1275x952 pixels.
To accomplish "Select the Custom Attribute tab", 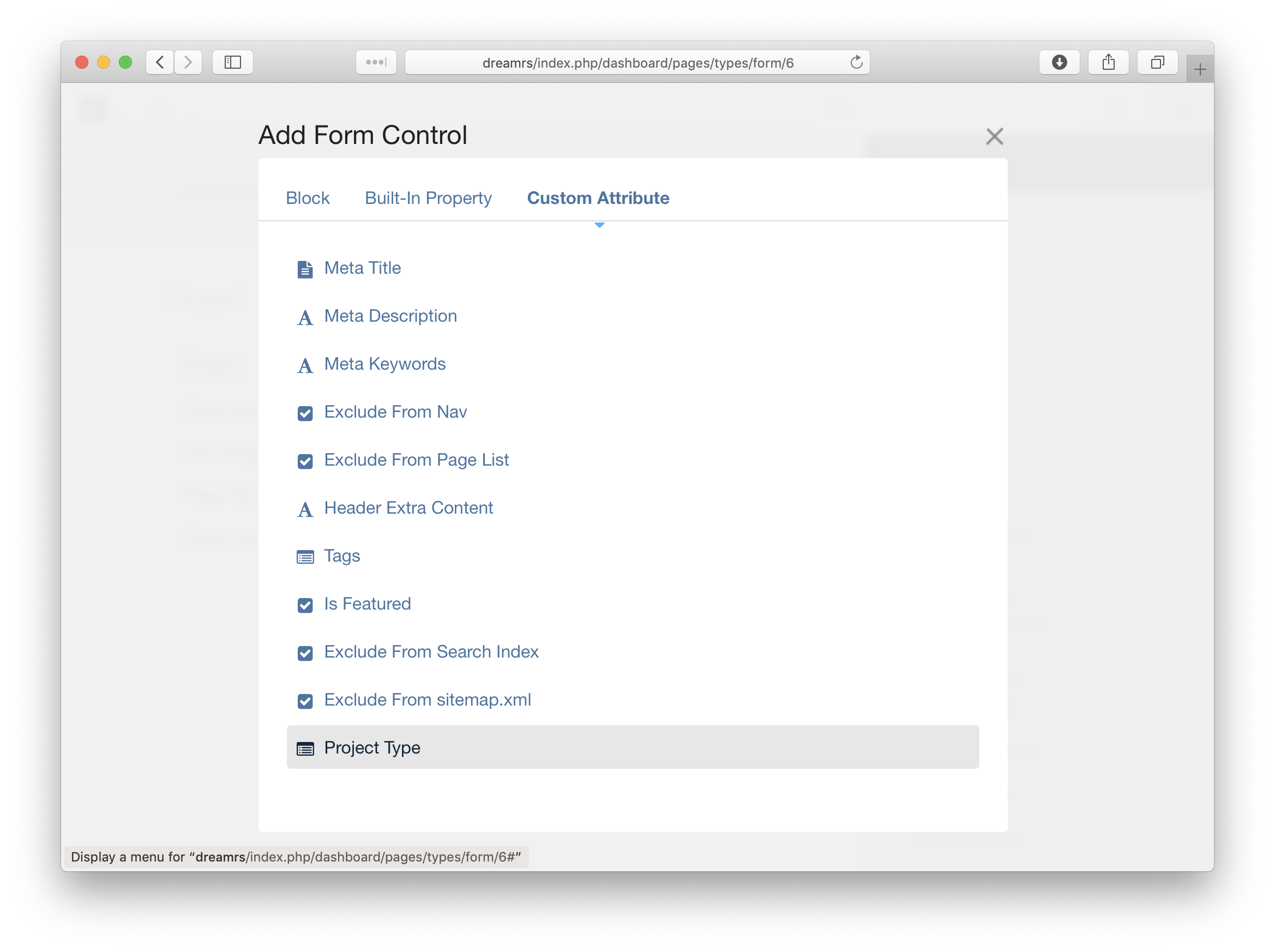I will pos(598,198).
